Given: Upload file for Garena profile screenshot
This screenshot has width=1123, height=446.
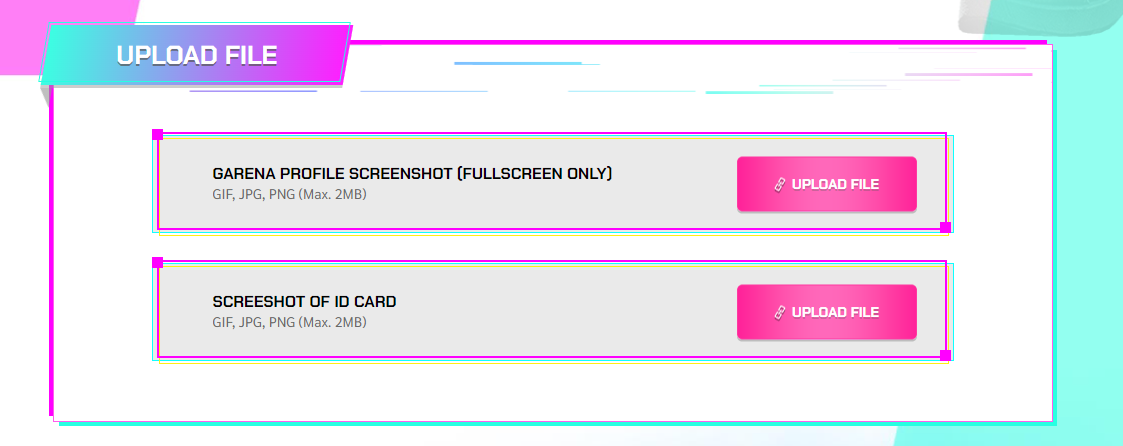Looking at the screenshot, I should pos(826,184).
